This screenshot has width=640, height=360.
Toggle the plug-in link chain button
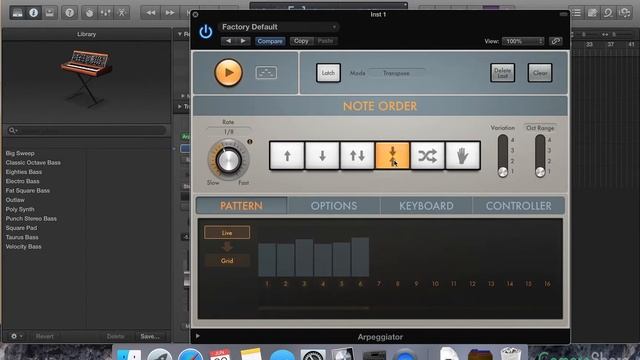556,41
